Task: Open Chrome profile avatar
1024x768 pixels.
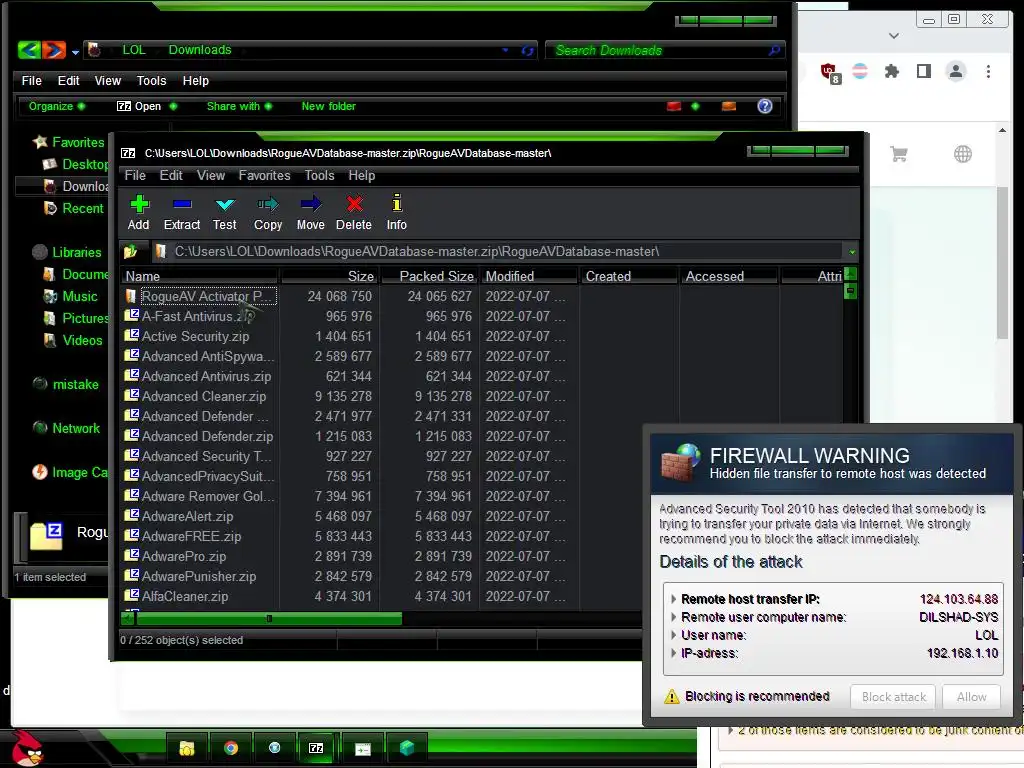Action: pos(955,71)
